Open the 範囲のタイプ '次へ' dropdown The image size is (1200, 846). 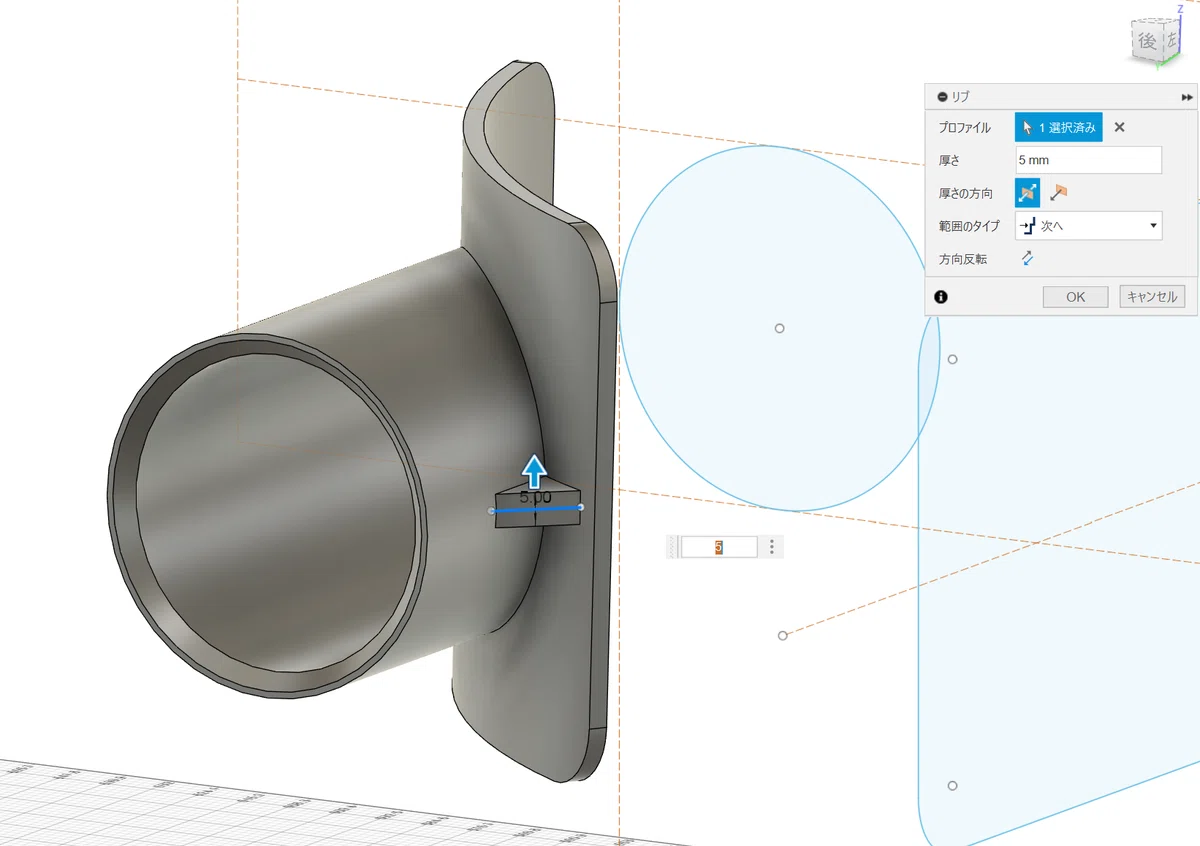(1088, 226)
